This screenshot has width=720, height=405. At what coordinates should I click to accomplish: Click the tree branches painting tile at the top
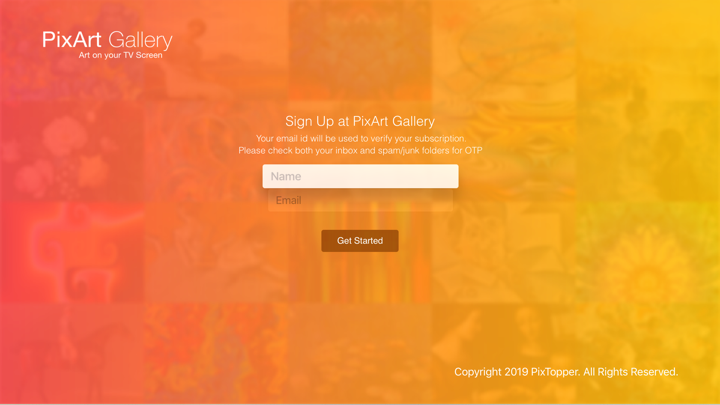[504, 51]
